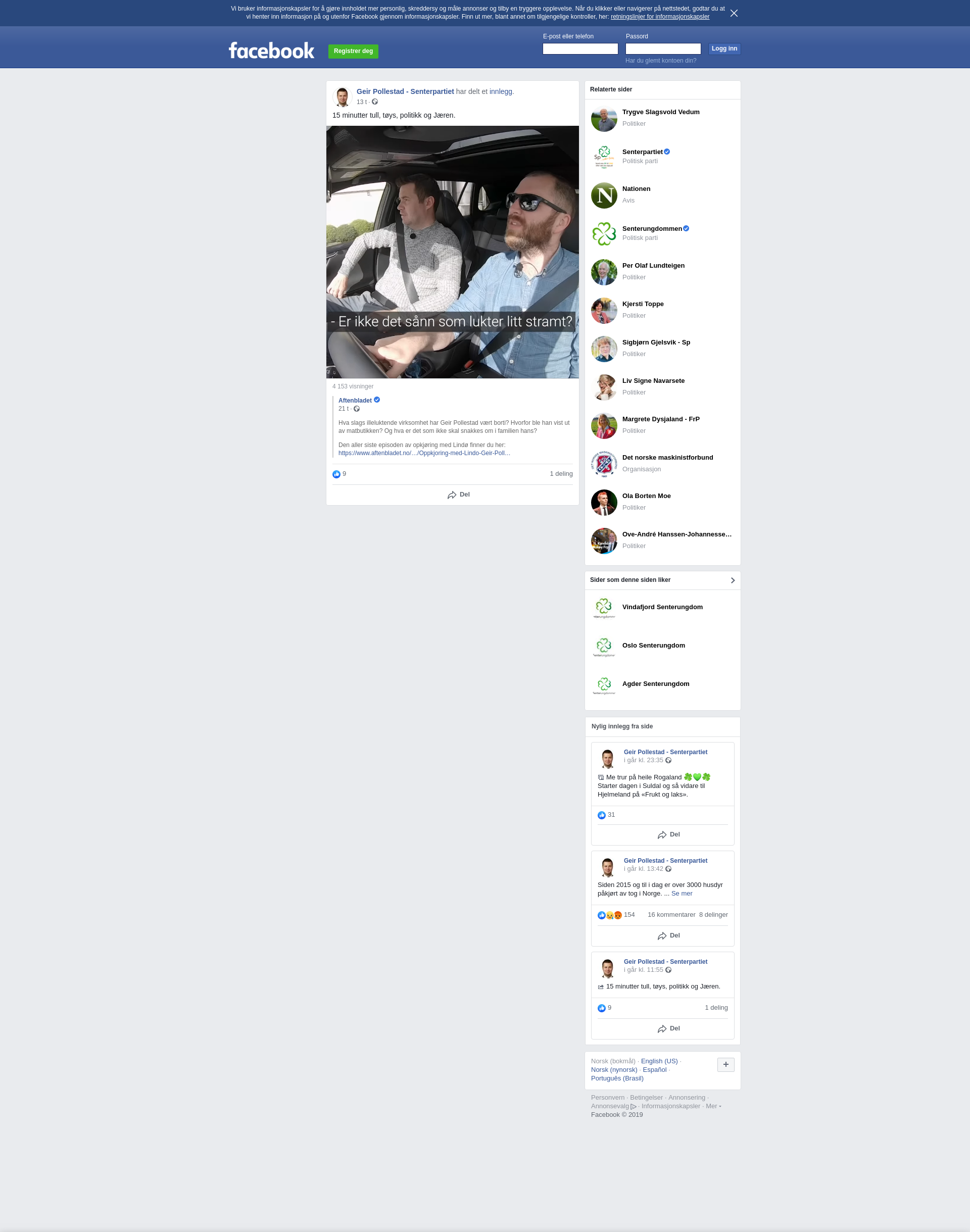Click globe icon next to i går kl. 23:35
The width and height of the screenshot is (970, 1232).
668,760
